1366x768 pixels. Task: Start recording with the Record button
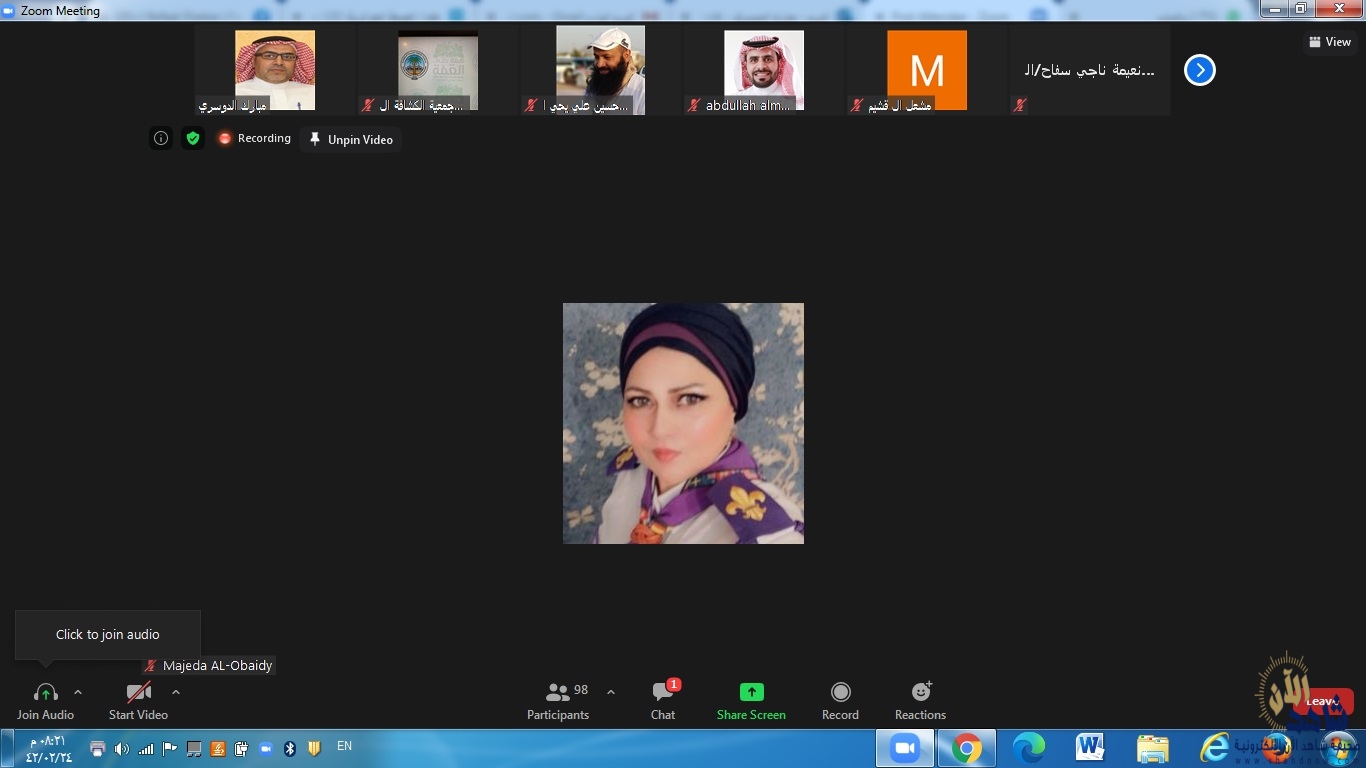pos(840,701)
